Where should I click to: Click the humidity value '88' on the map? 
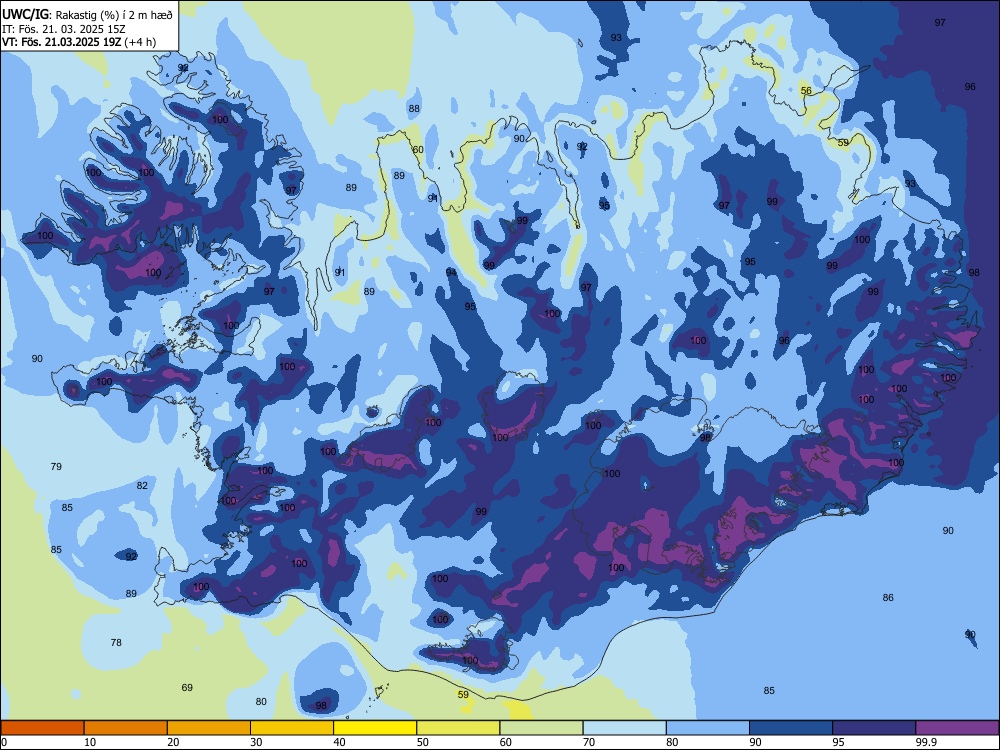tap(415, 108)
